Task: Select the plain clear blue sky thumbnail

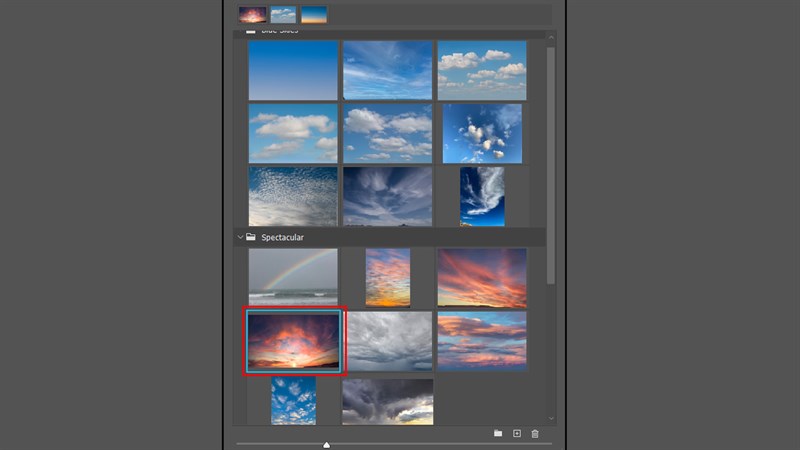Action: click(293, 70)
